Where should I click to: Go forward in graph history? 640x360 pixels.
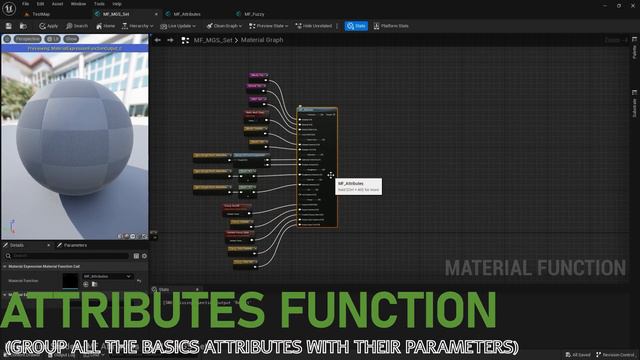pos(170,40)
